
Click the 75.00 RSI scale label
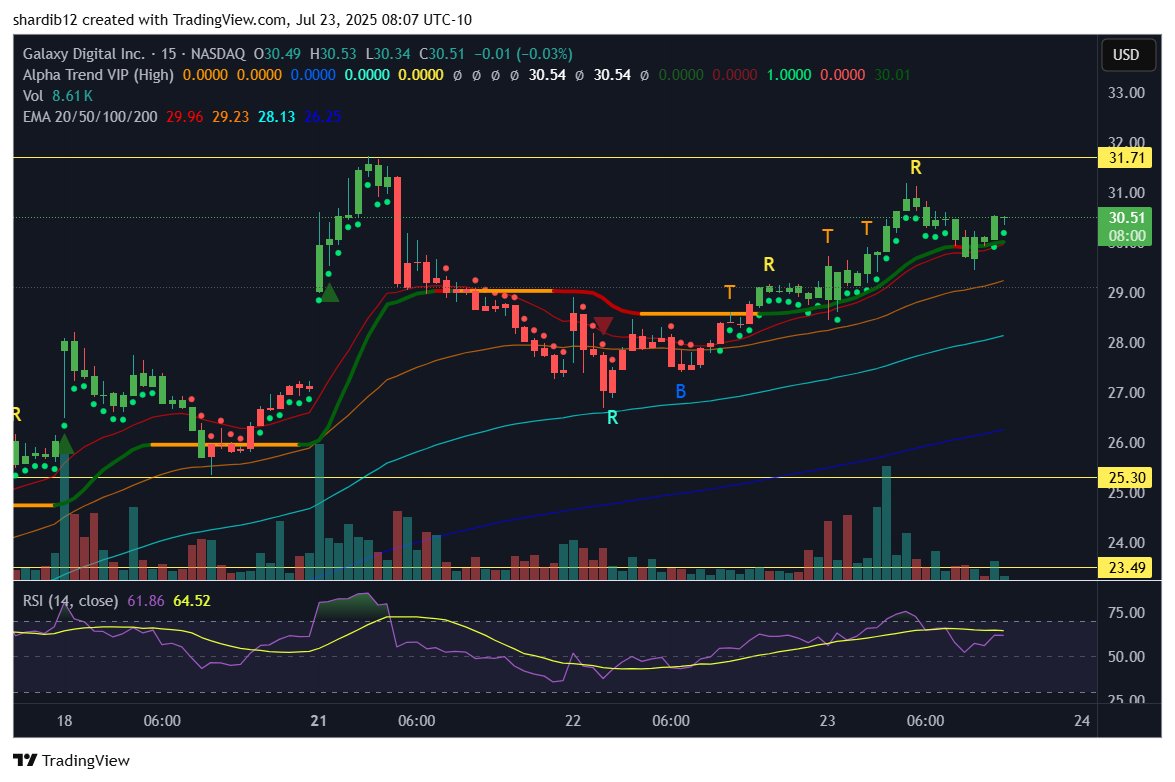coord(1126,613)
